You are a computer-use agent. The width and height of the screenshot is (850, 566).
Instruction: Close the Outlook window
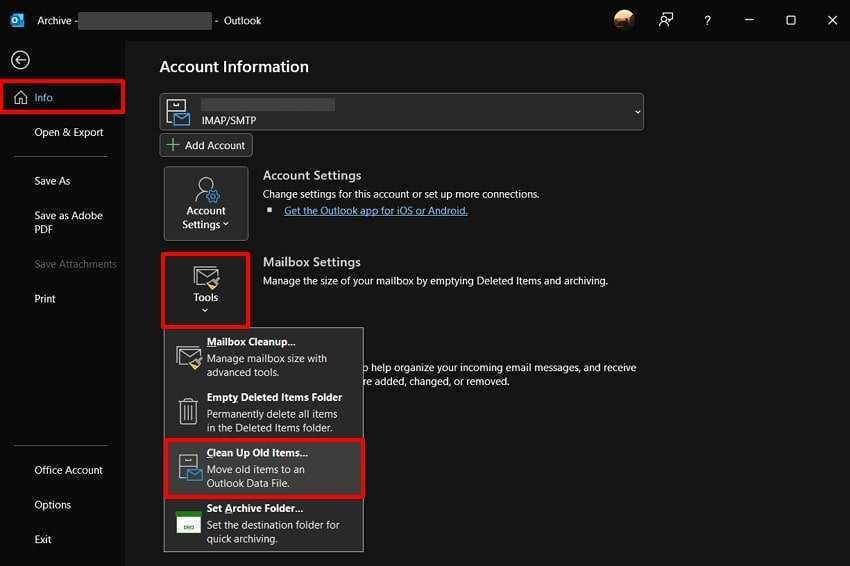click(x=833, y=20)
